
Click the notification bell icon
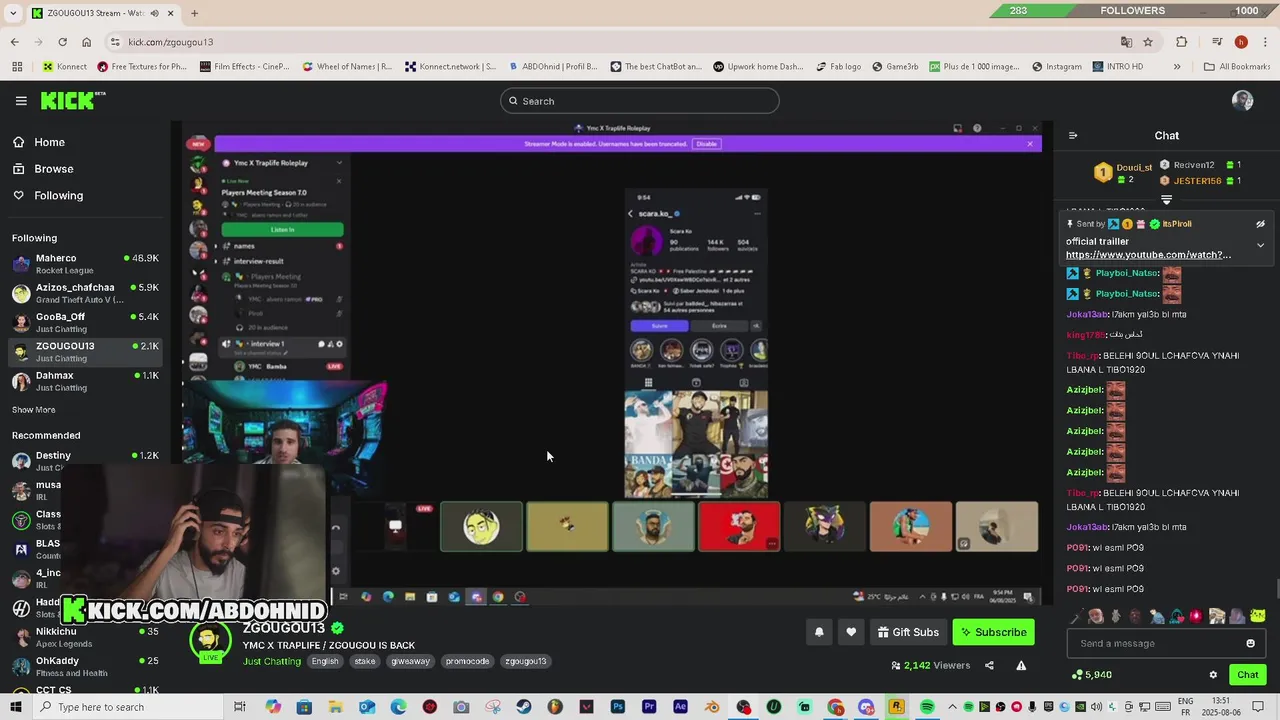click(x=819, y=632)
